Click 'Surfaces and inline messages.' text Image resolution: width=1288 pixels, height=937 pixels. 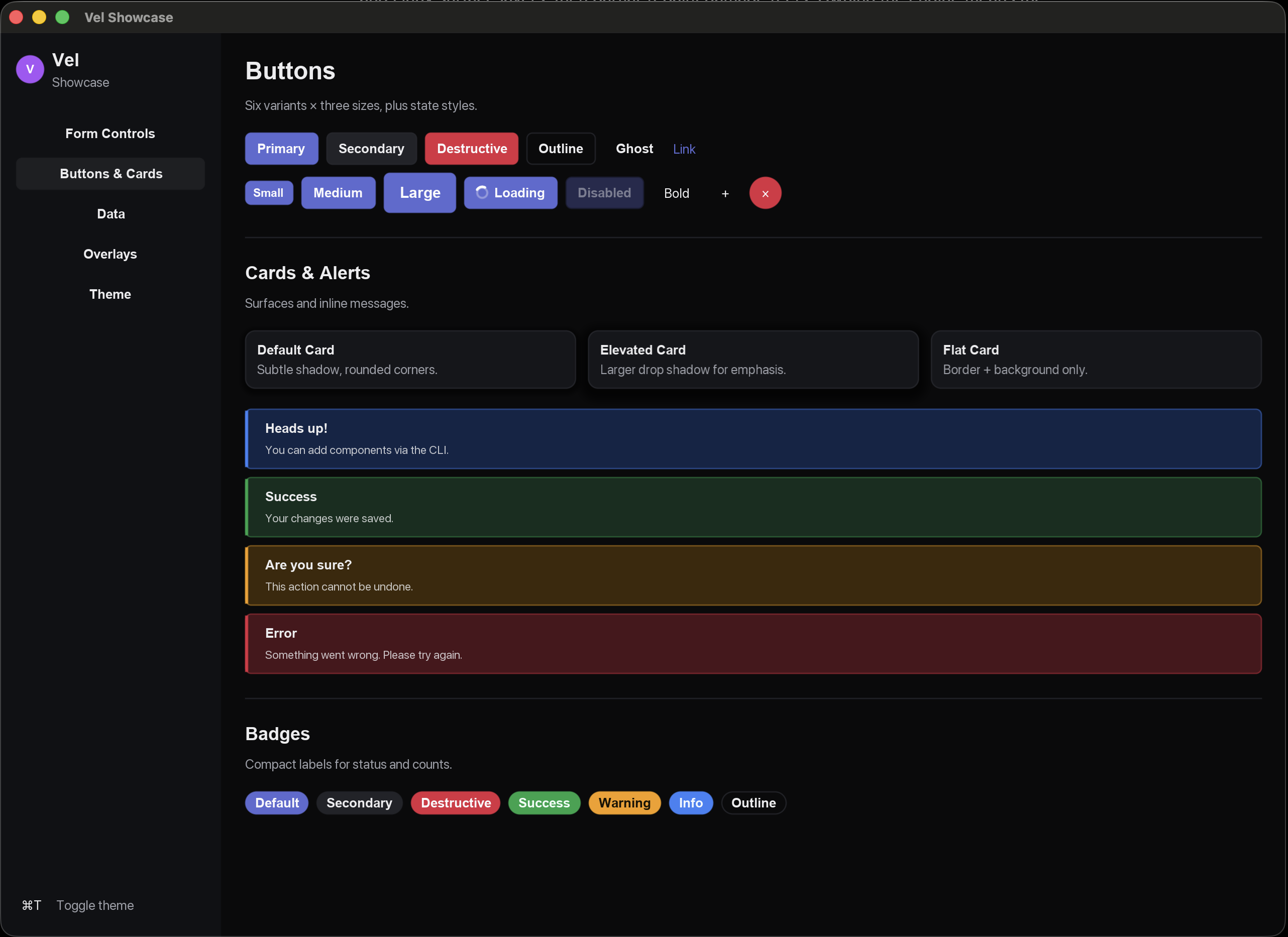[x=327, y=304]
